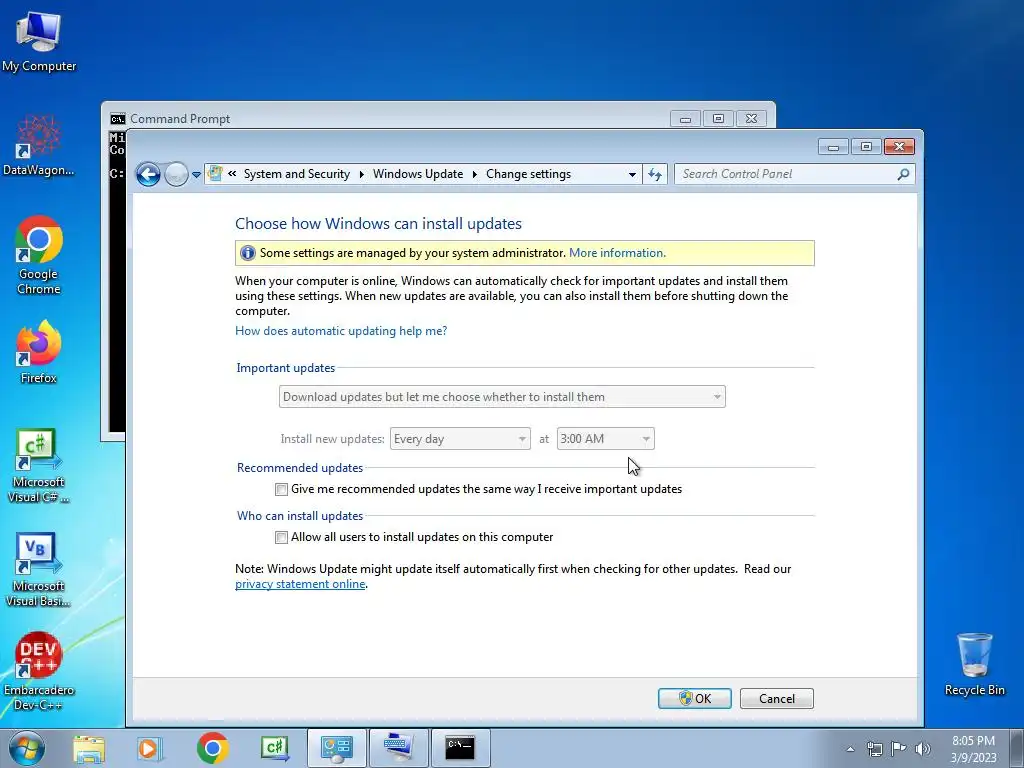
Task: Open Microsoft Visual Basic desktop shortcut
Action: (39, 569)
